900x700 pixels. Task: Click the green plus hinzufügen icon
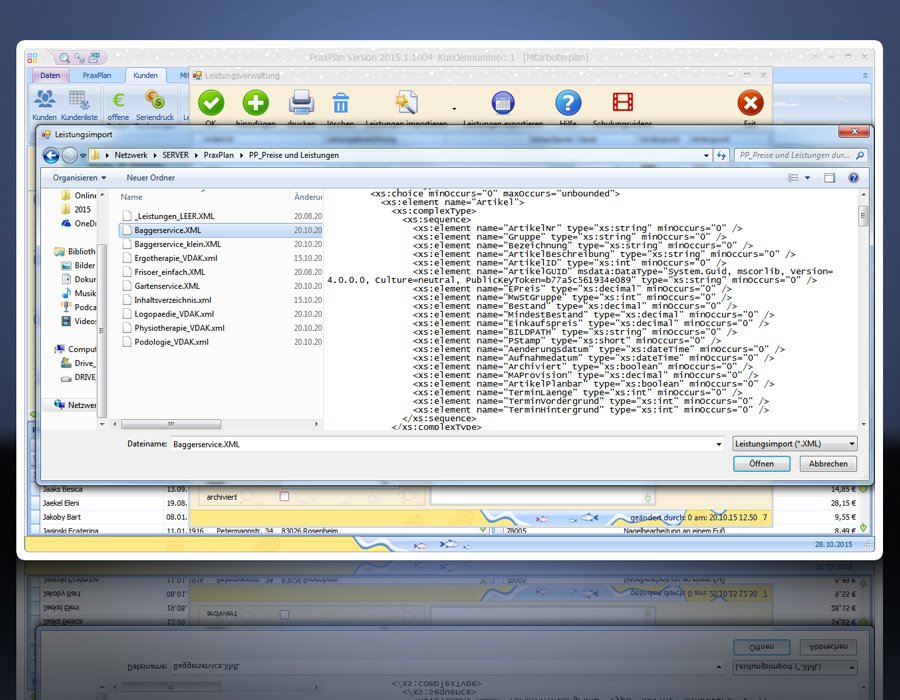pos(255,103)
